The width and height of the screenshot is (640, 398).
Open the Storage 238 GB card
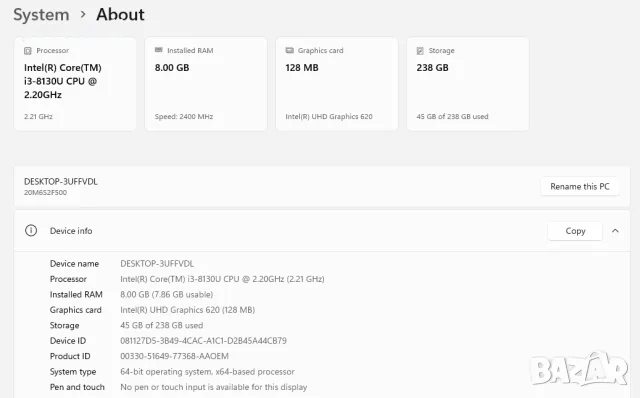point(468,84)
